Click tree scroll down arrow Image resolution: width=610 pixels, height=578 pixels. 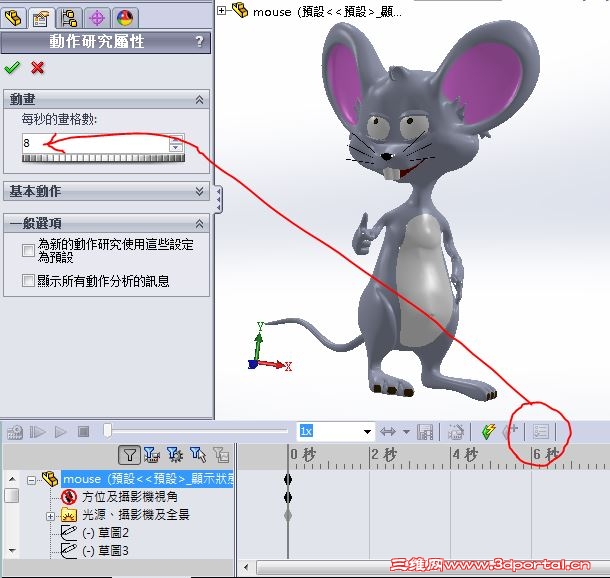[12, 550]
